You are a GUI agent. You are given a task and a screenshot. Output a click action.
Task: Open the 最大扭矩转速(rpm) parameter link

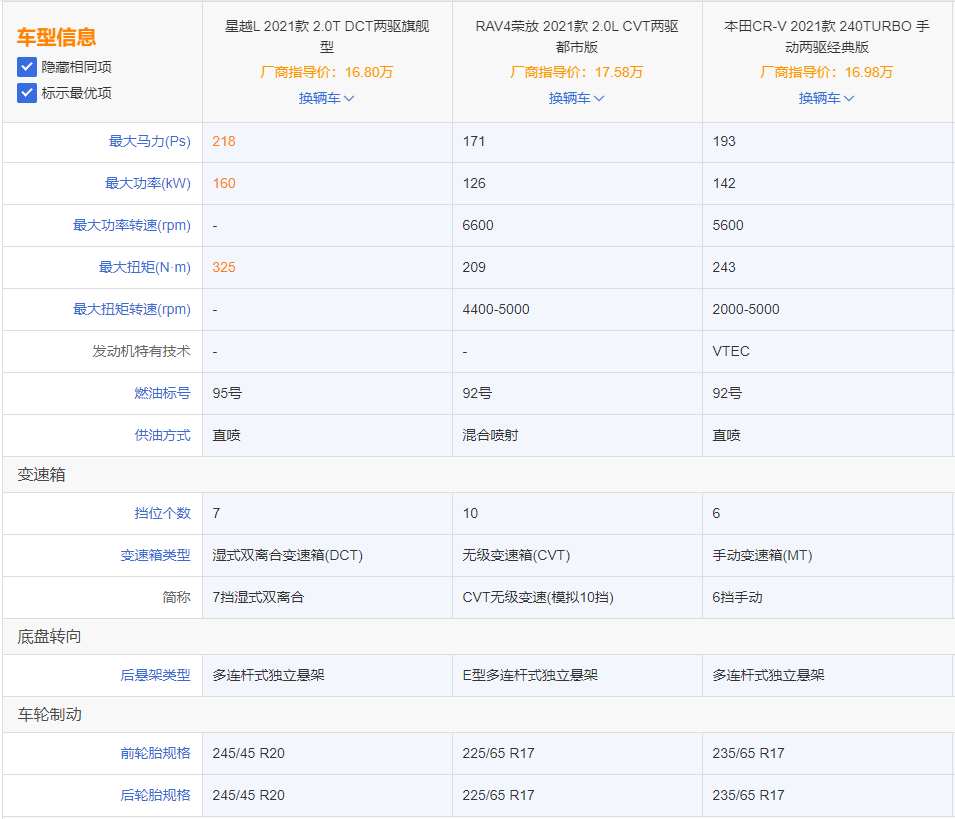[132, 309]
